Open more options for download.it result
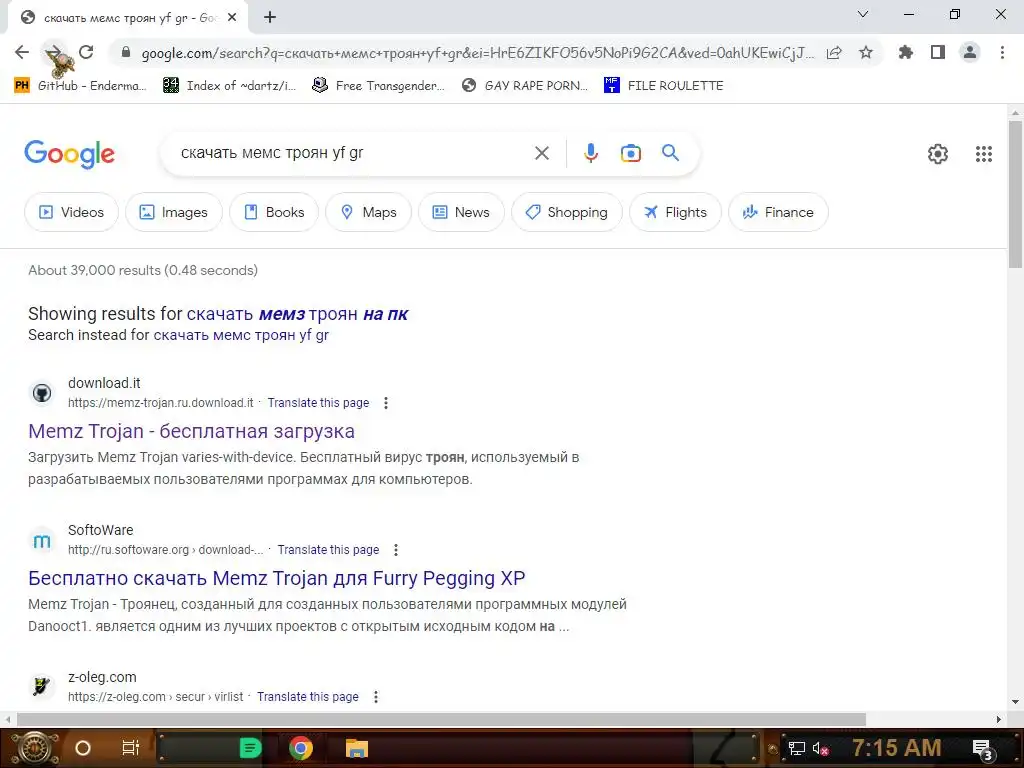The height and width of the screenshot is (768, 1024). (386, 403)
